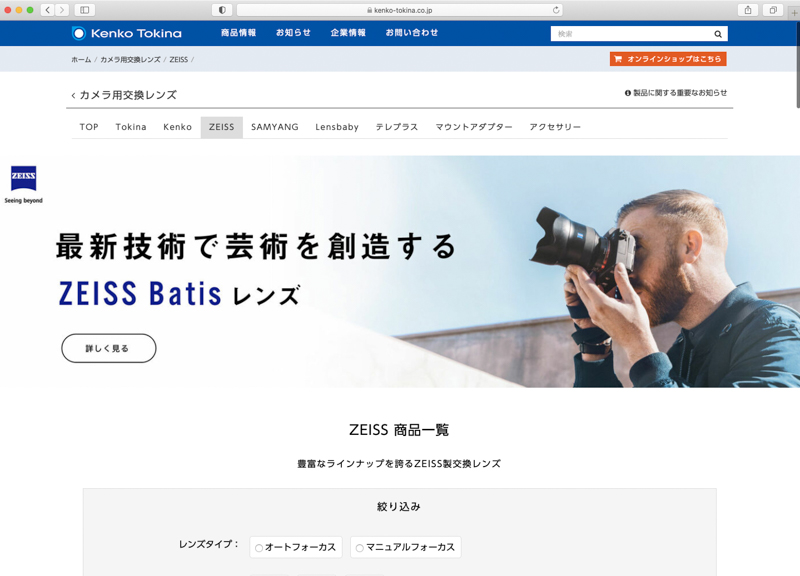
Task: Switch to the テレプラス tab
Action: (397, 127)
